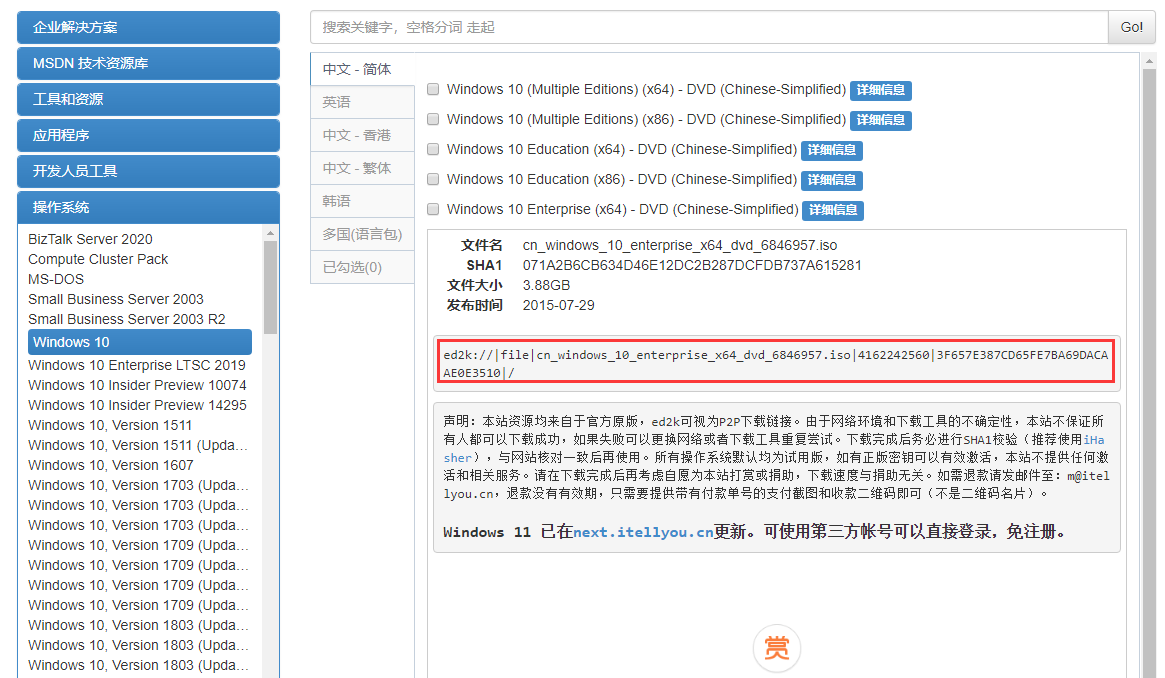Select Windows 10 Enterprise LTSC 2019 in list
Viewport: 1165px width, 678px height.
tap(137, 365)
